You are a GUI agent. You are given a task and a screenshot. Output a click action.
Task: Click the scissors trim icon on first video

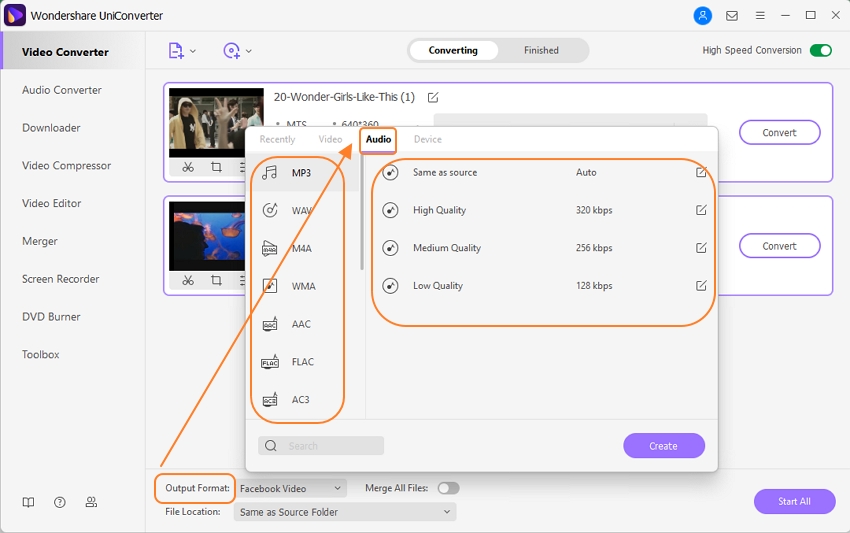tap(188, 167)
